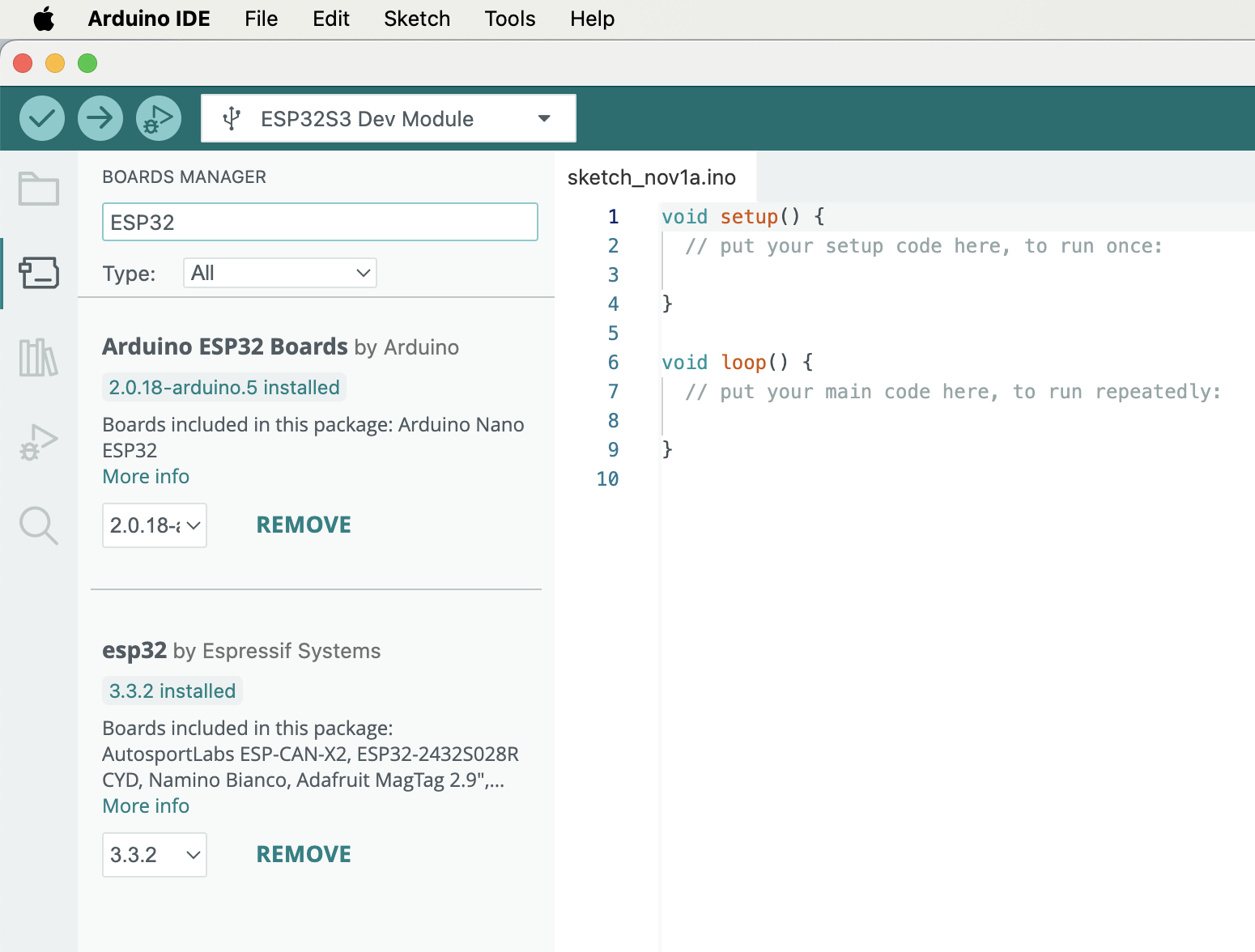The width and height of the screenshot is (1255, 952).
Task: Open the Sketchbook folder sidebar icon
Action: tap(39, 189)
